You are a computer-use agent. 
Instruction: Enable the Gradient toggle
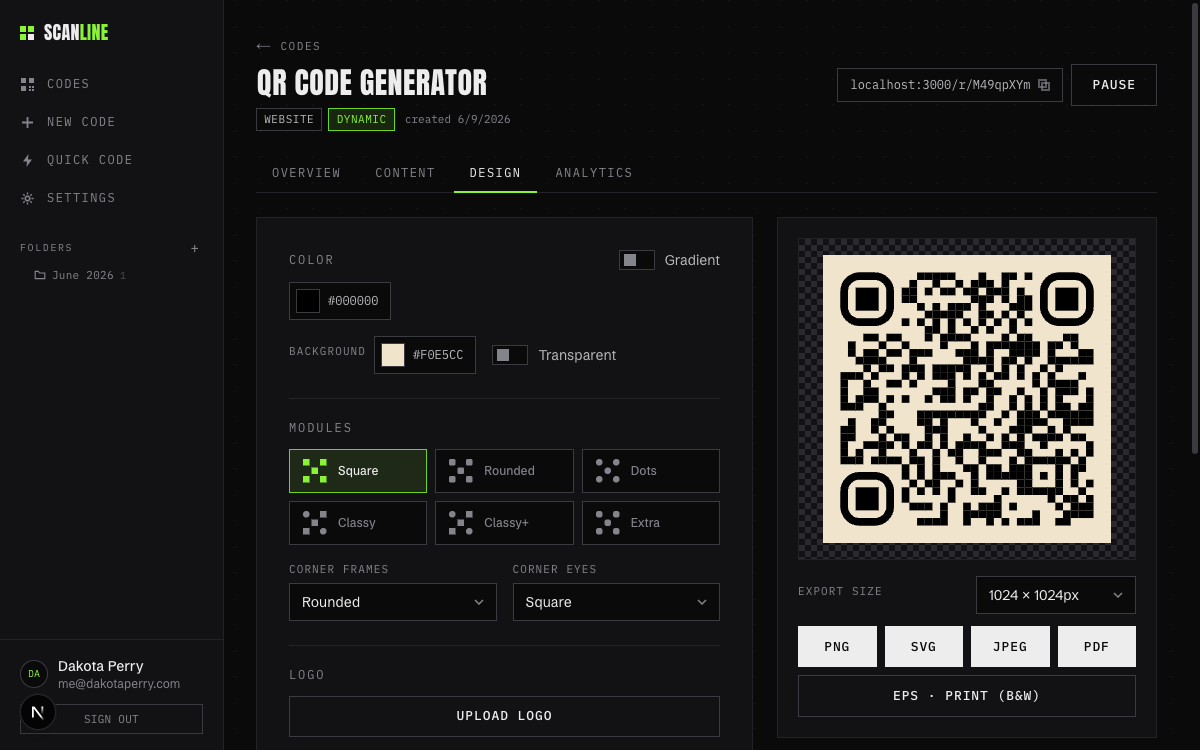(x=637, y=260)
